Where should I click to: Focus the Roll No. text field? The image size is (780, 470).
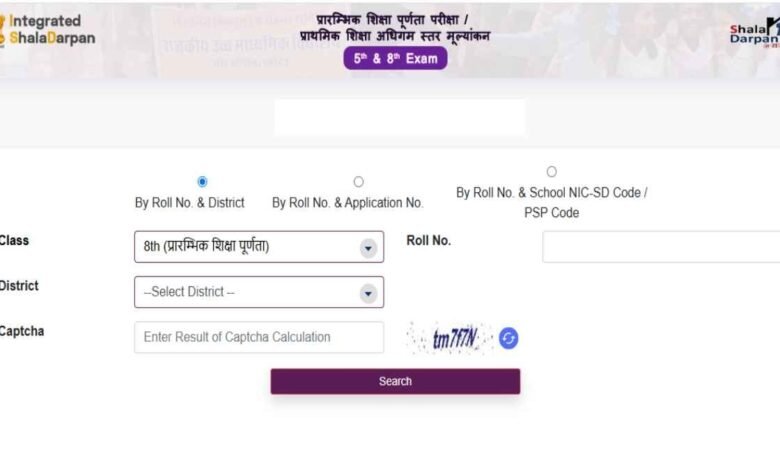[661, 247]
